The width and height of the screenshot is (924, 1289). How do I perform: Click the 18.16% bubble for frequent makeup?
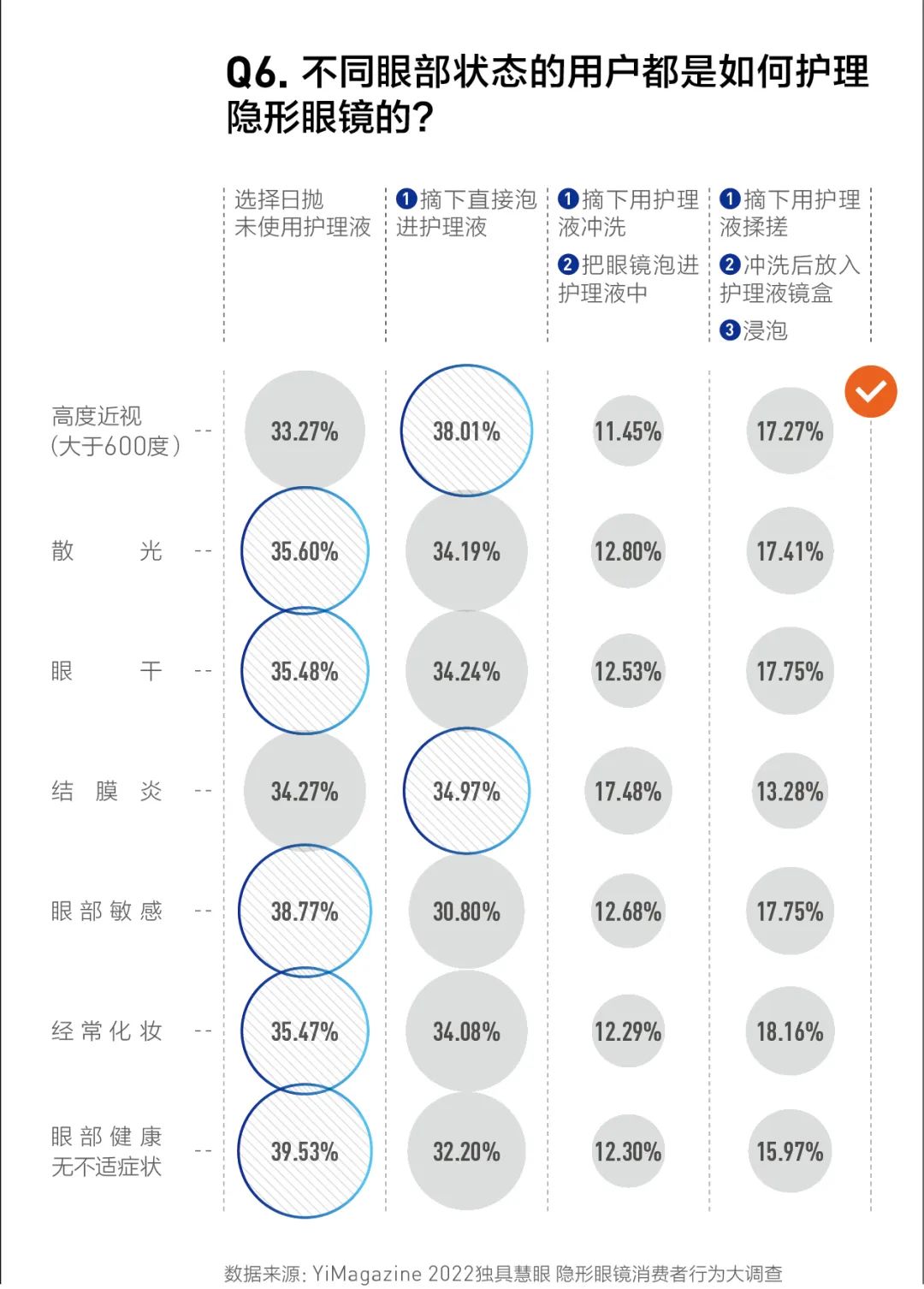click(x=790, y=1031)
